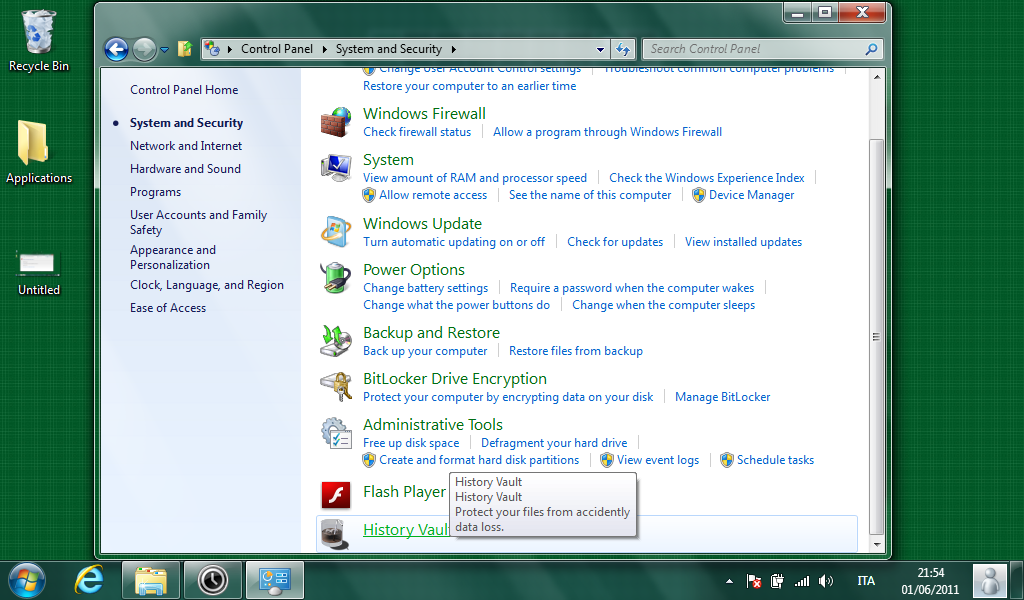Click in the Search Control Panel box
Screen dimensions: 1024x600
pyautogui.click(x=752, y=49)
